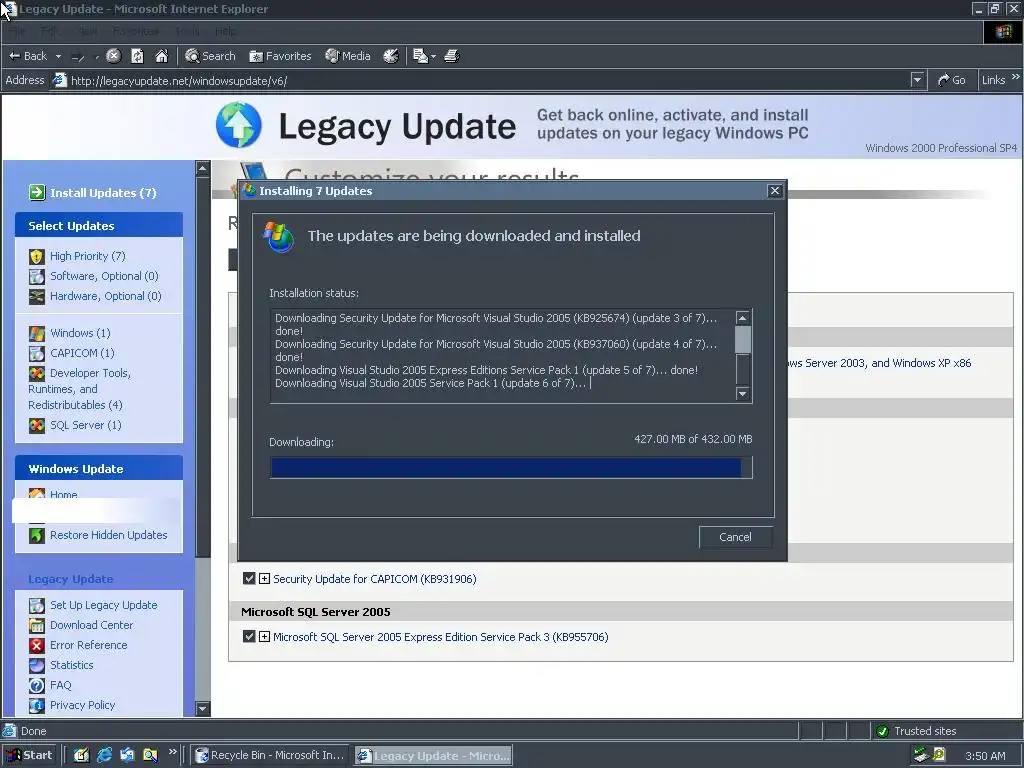Open Developer Tools, Runtimes, and Redistributables link
Image resolution: width=1024 pixels, height=768 pixels.
[x=80, y=389]
